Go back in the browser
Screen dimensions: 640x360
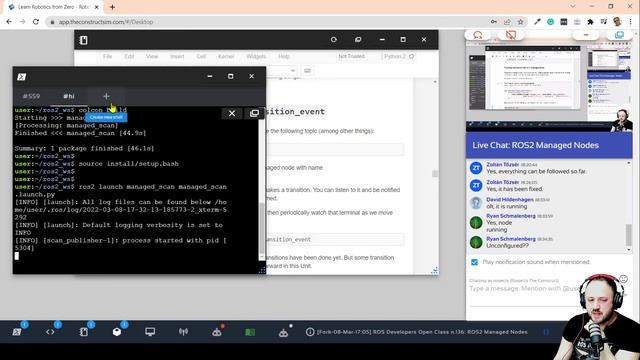click(9, 22)
